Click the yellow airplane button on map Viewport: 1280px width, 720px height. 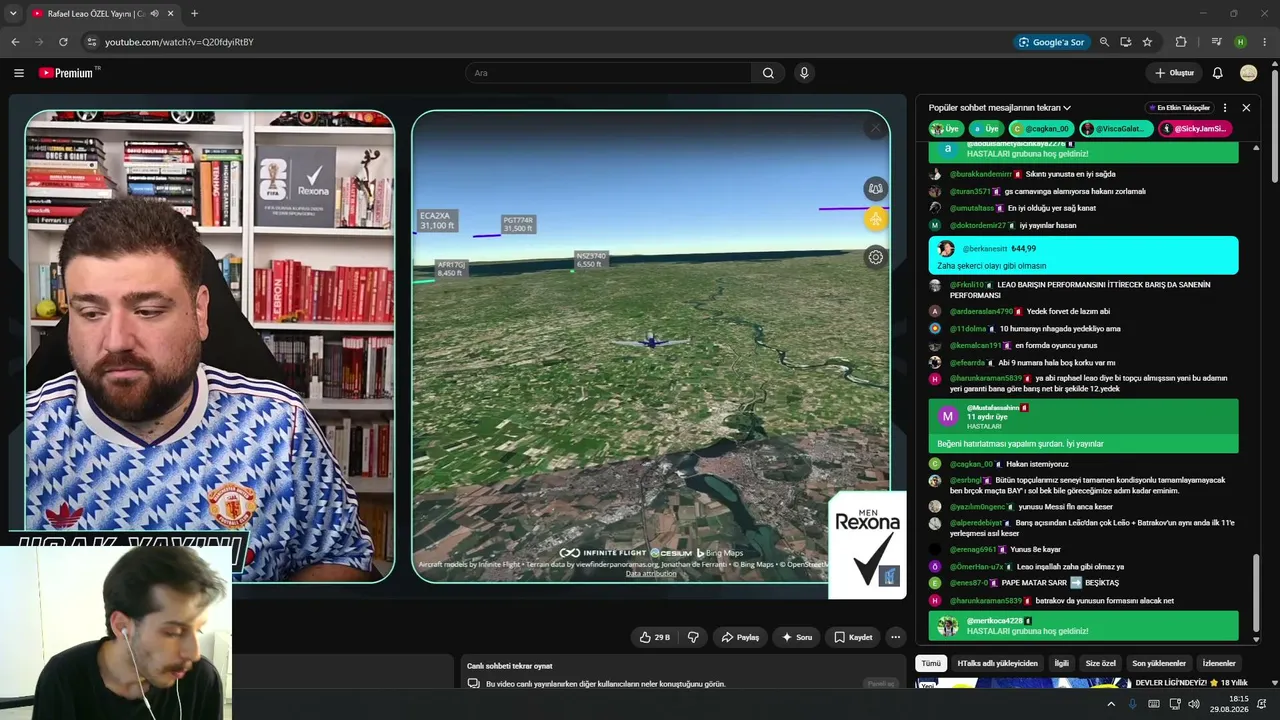(x=875, y=219)
